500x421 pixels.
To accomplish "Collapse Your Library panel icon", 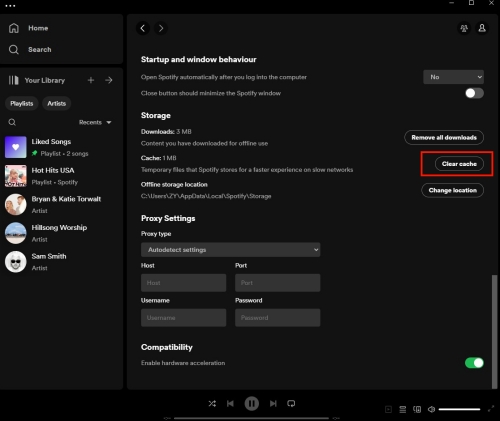I will (x=13, y=80).
